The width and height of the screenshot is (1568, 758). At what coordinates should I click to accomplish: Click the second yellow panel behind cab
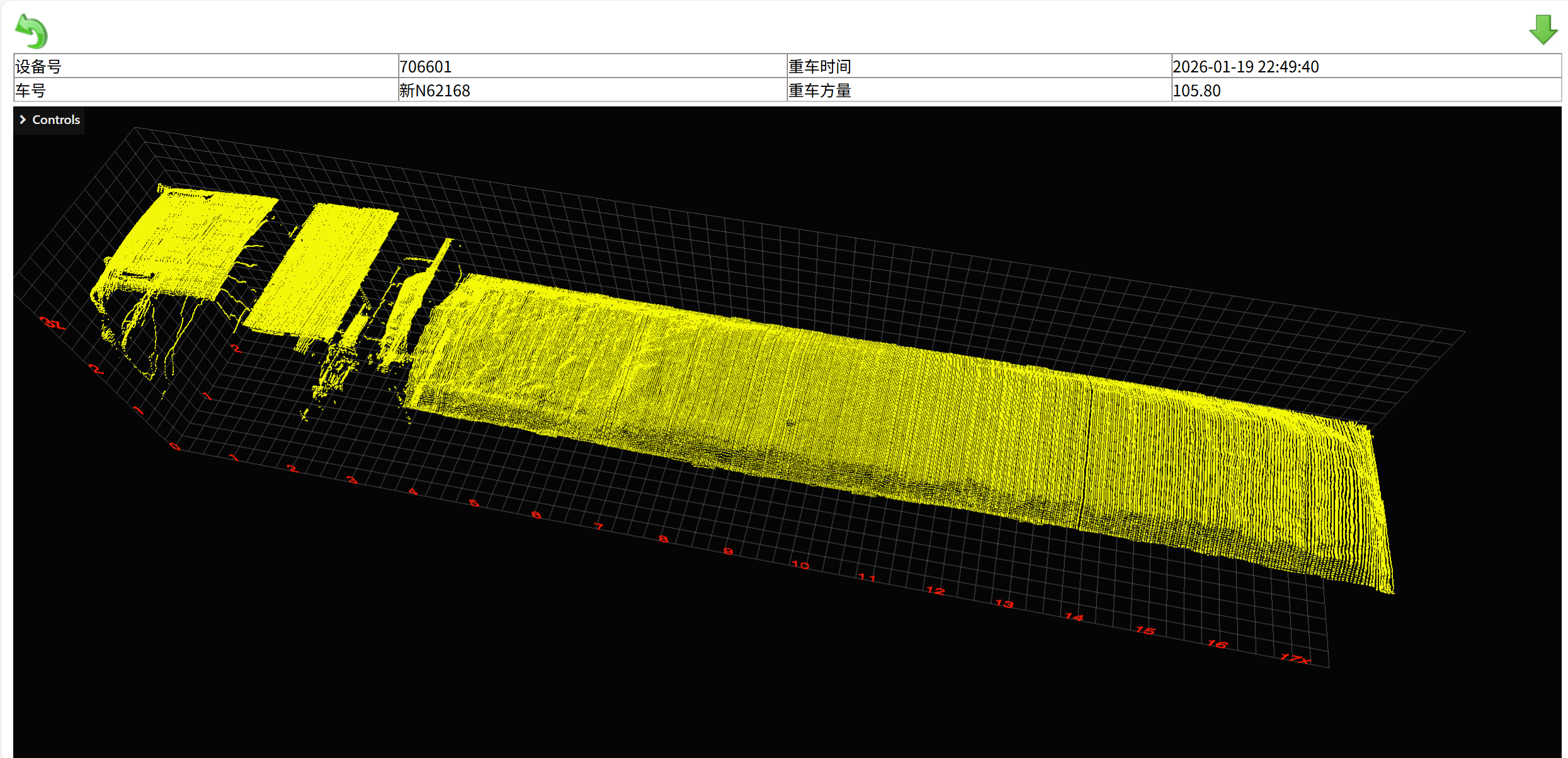point(321,268)
